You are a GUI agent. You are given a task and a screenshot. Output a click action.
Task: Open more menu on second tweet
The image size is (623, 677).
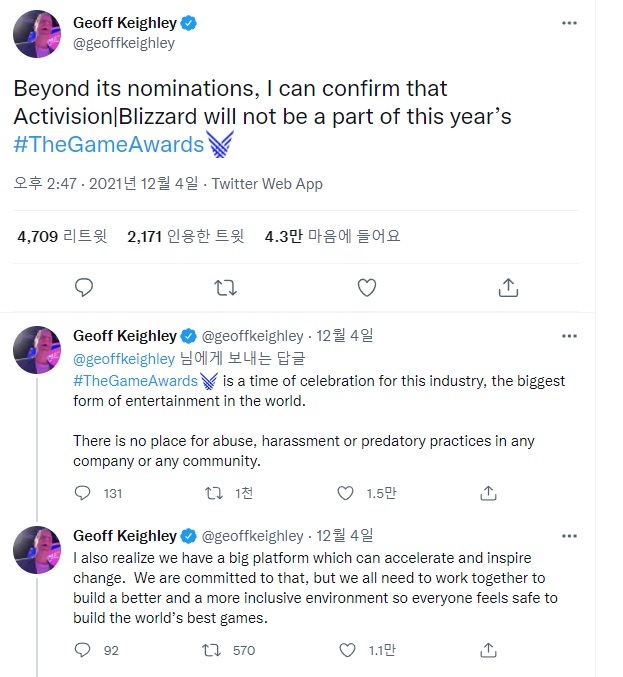569,336
